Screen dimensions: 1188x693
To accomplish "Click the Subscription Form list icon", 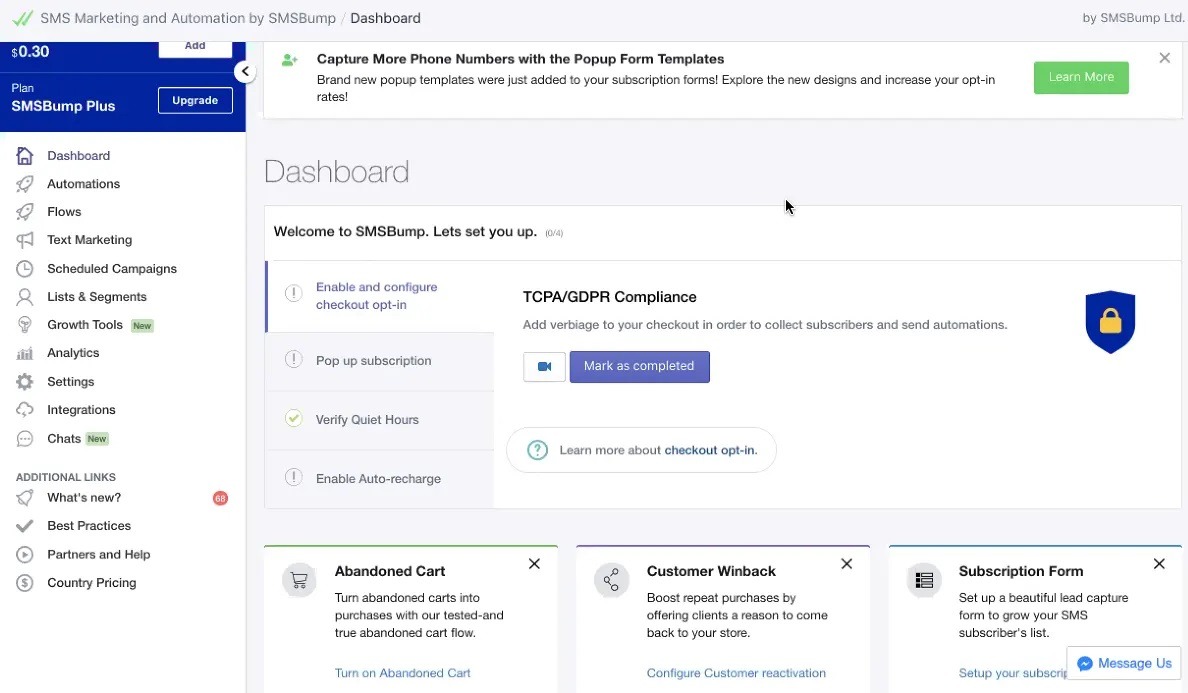I will click(x=924, y=580).
